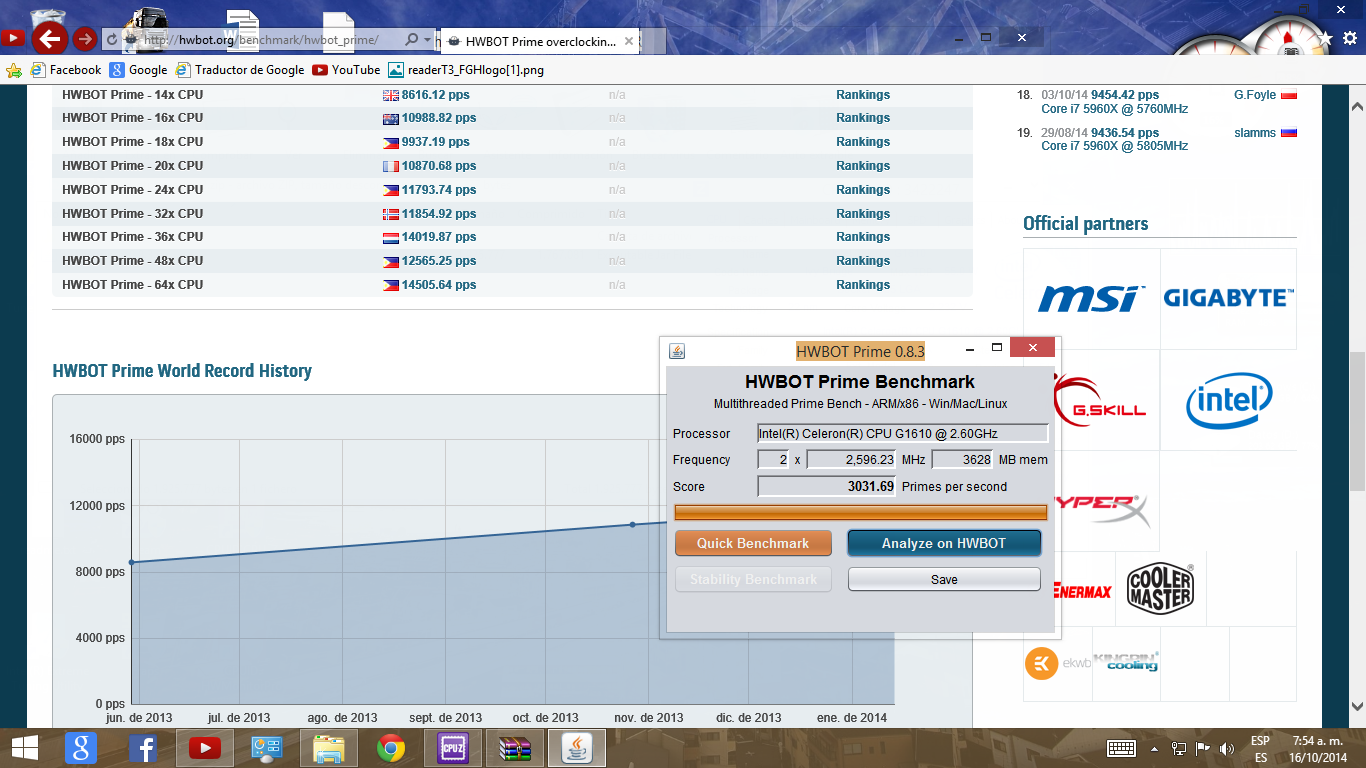Click the Stability Benchmark button

(753, 579)
